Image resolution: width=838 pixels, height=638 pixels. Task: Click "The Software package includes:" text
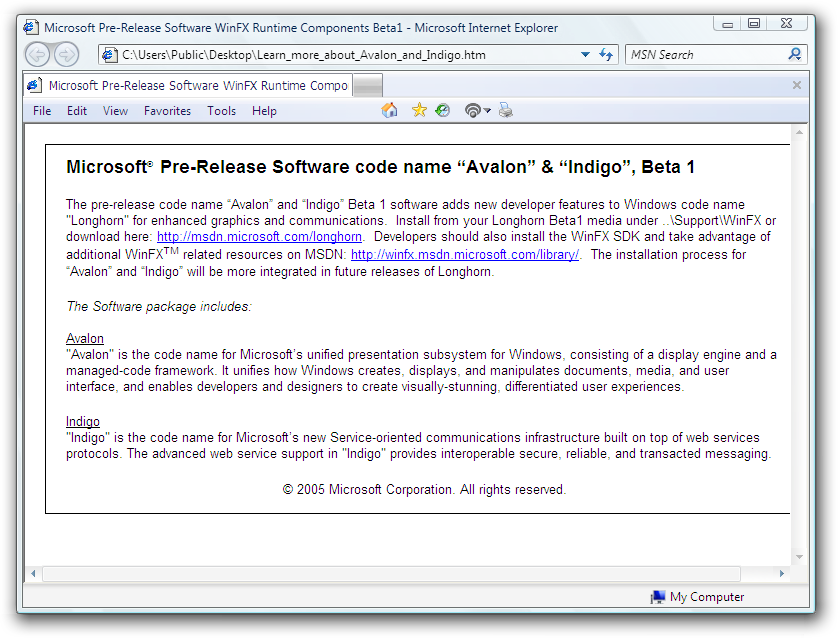[x=159, y=306]
